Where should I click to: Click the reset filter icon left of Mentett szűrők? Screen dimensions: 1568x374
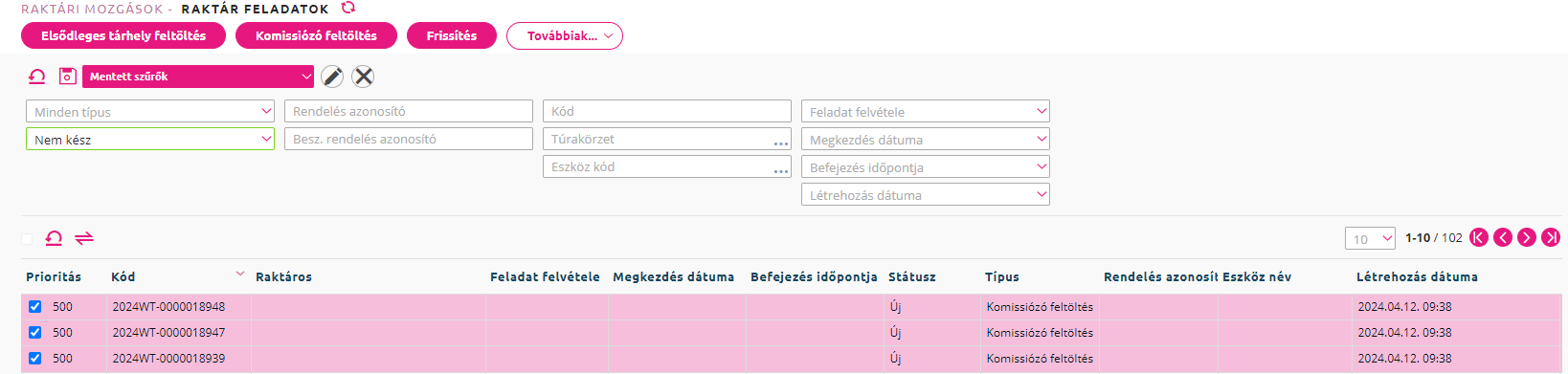[x=36, y=77]
